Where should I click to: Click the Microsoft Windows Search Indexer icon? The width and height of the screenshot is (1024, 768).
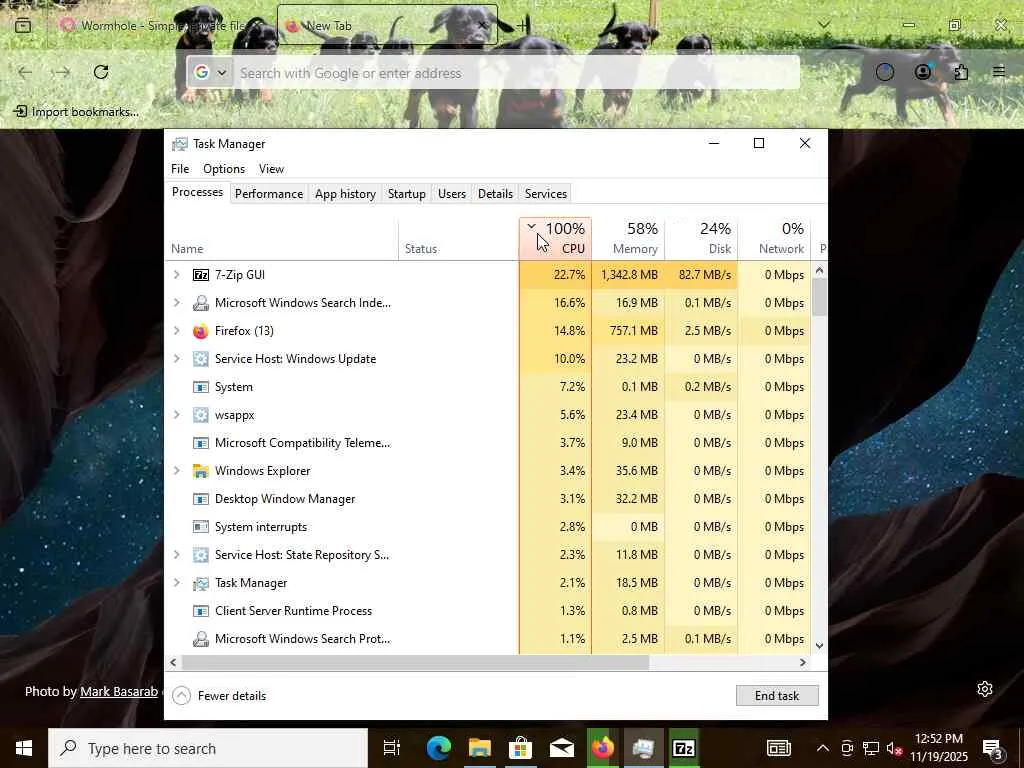pos(200,303)
